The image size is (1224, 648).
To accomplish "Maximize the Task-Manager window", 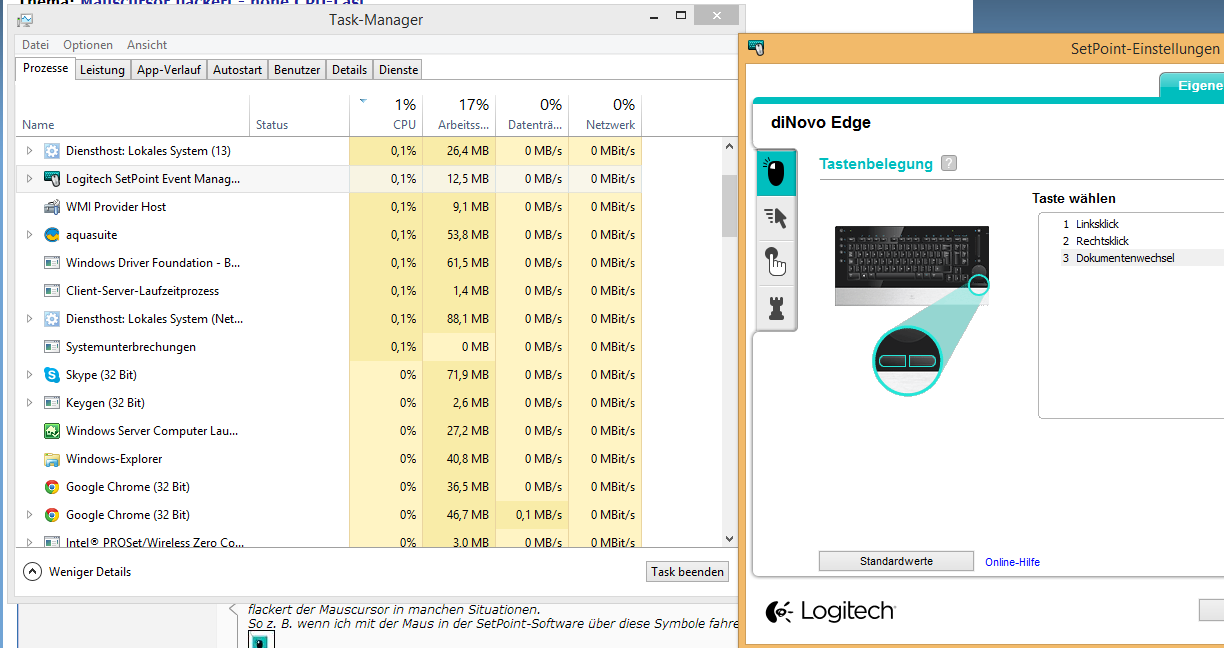I will (681, 15).
